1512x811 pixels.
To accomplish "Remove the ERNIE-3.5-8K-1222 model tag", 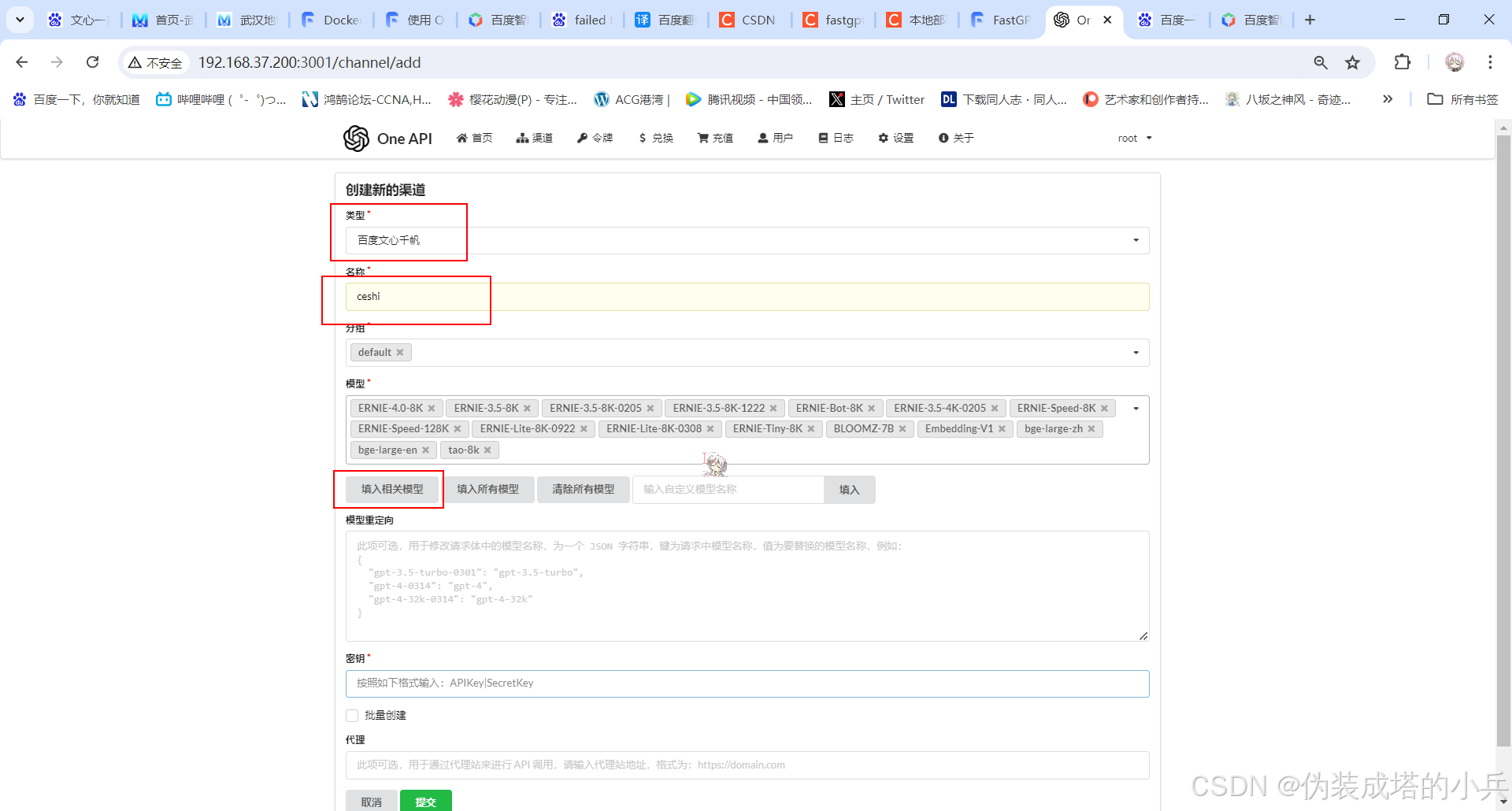I will tap(773, 409).
